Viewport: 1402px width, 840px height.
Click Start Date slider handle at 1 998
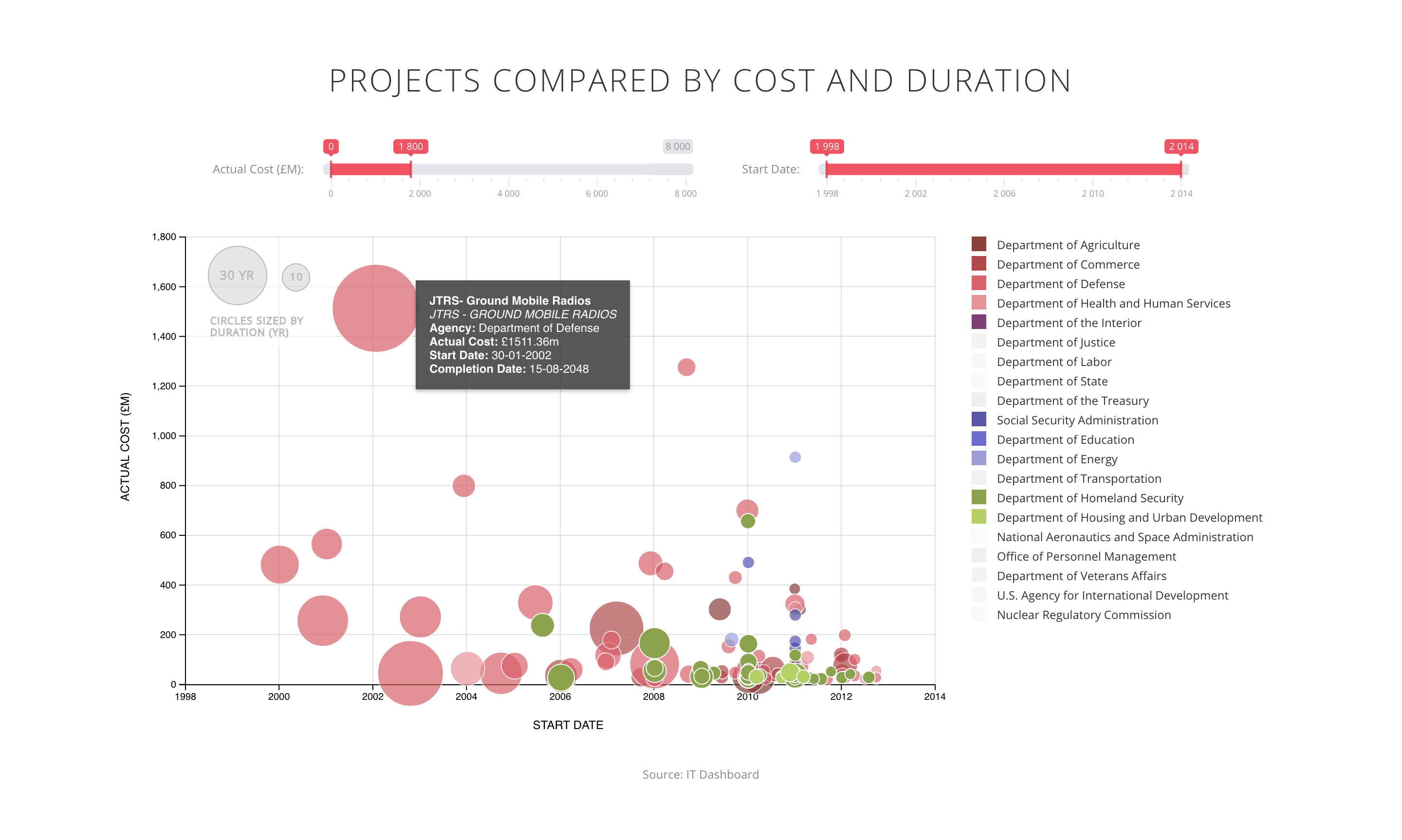point(827,169)
